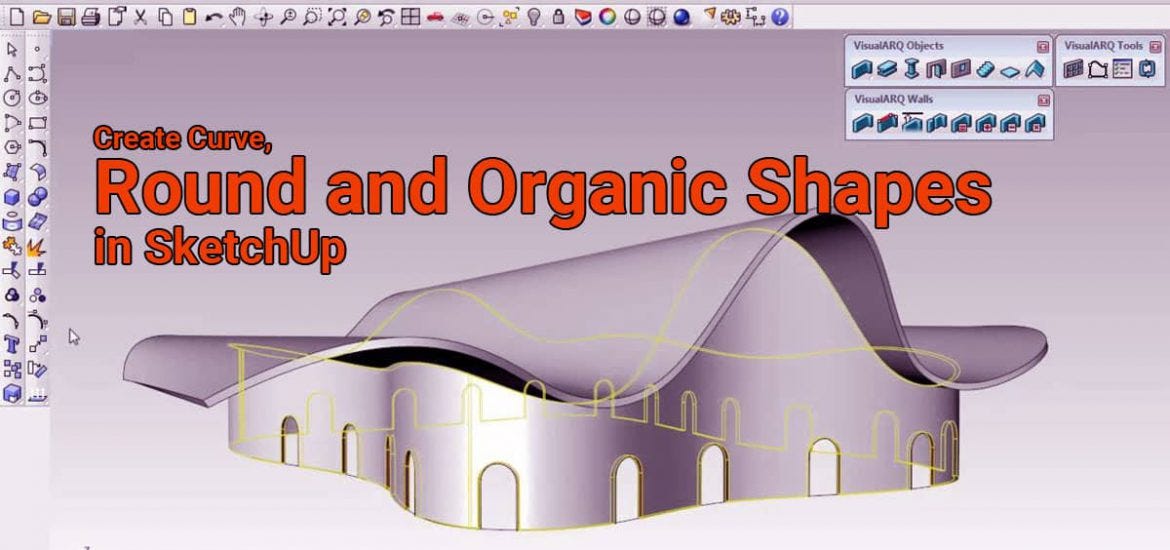Pick the Select arrow tool in left toolbar
The width and height of the screenshot is (1170, 550).
pos(12,49)
